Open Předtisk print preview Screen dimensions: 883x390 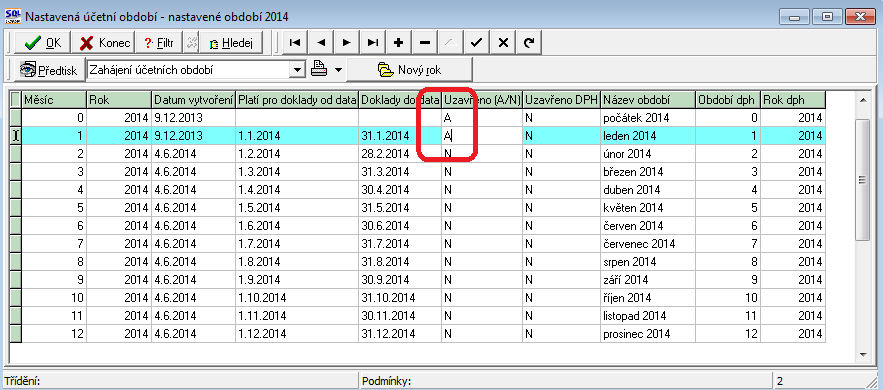[49, 70]
